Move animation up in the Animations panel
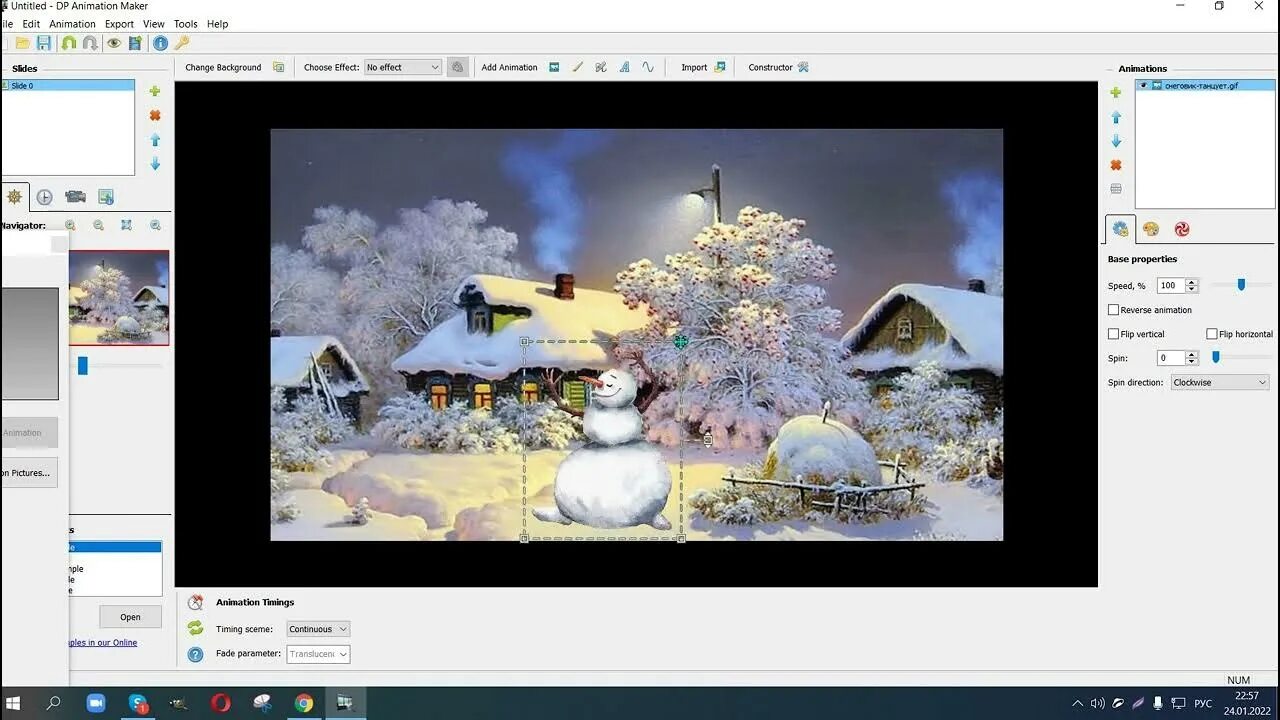Image resolution: width=1280 pixels, height=720 pixels. [1116, 117]
